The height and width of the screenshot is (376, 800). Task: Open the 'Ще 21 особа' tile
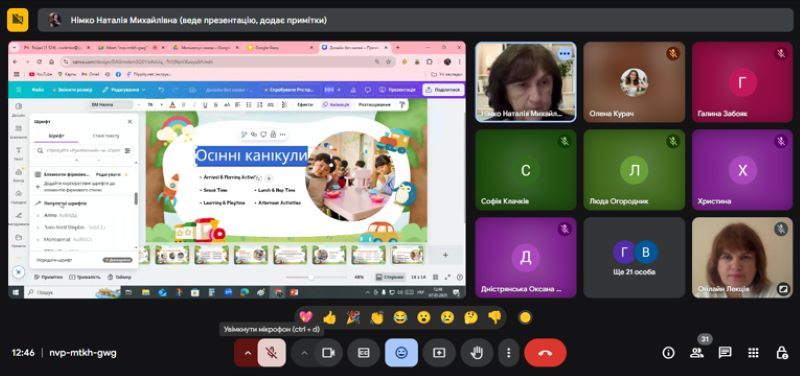(635, 258)
